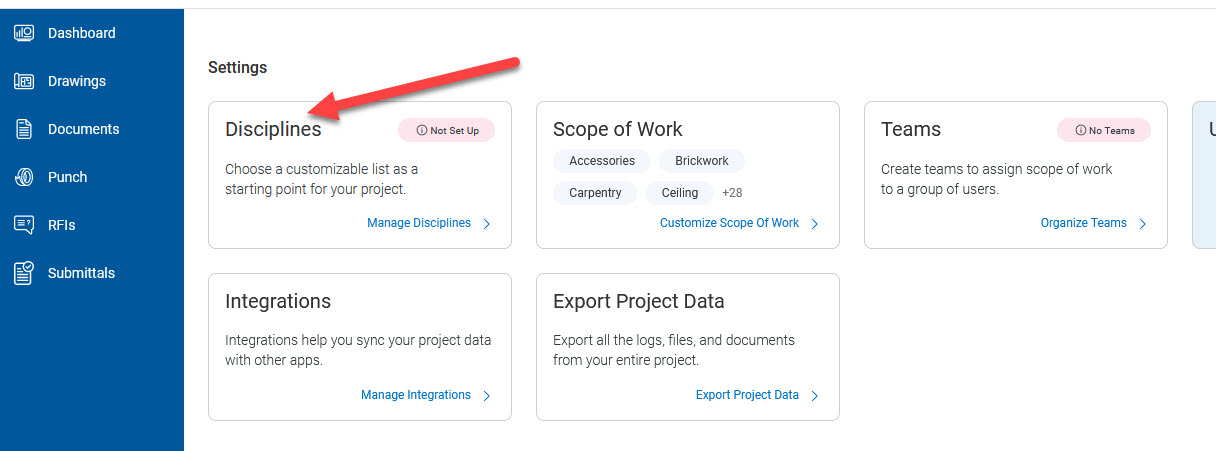Click chevron next to Manage Disciplines
Screen dimensions: 1216x451
point(487,224)
